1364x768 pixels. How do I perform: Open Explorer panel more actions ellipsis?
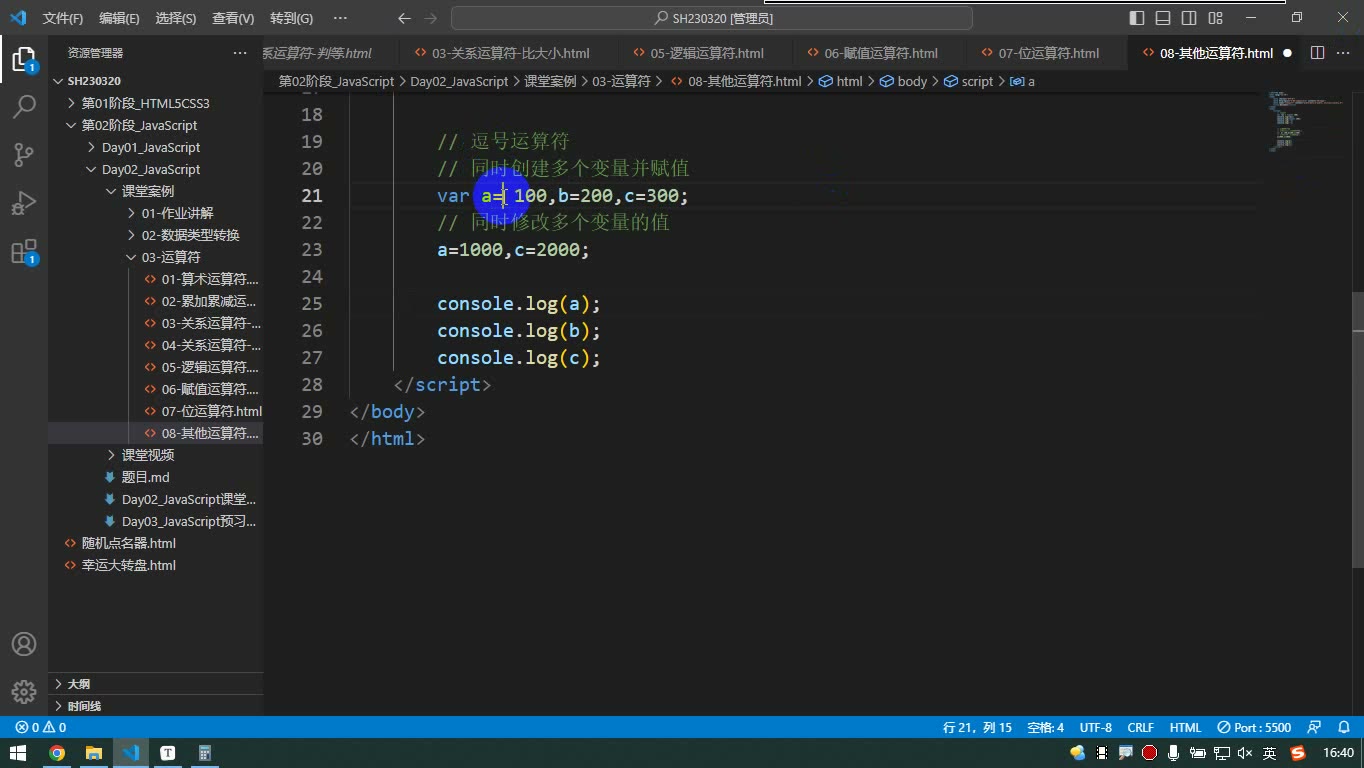pos(240,53)
